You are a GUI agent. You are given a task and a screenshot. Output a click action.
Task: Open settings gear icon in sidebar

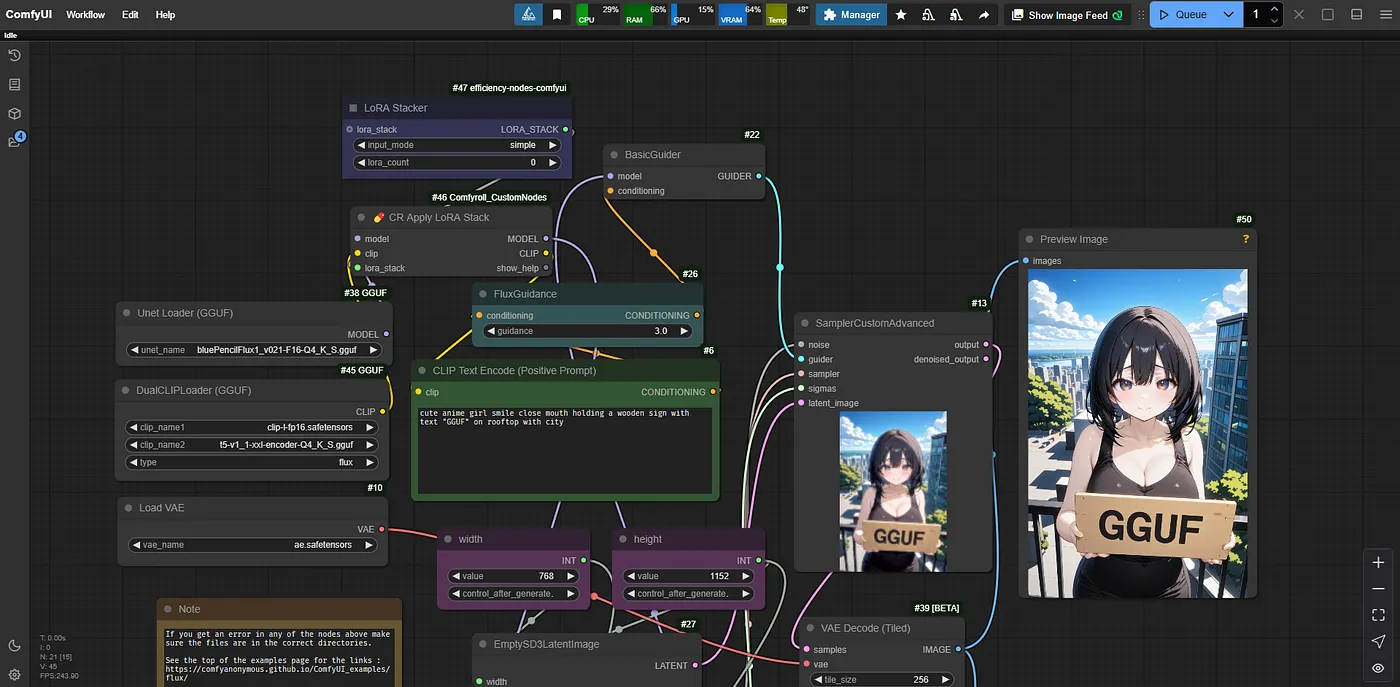(14, 675)
